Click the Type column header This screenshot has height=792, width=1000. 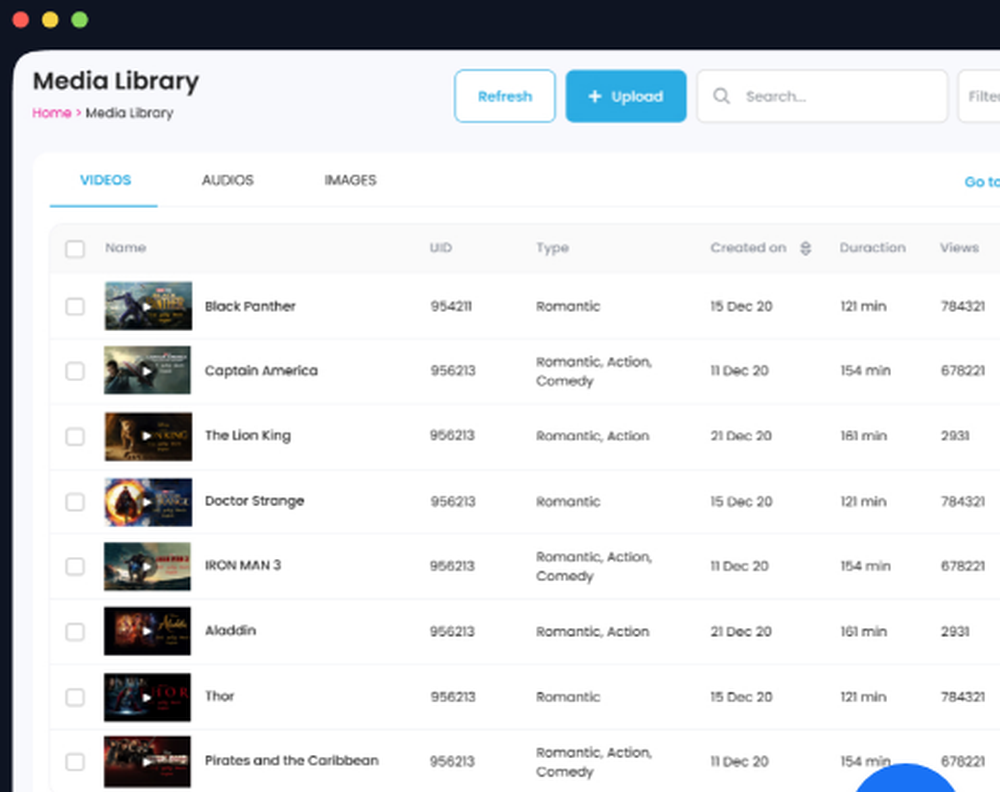[552, 248]
